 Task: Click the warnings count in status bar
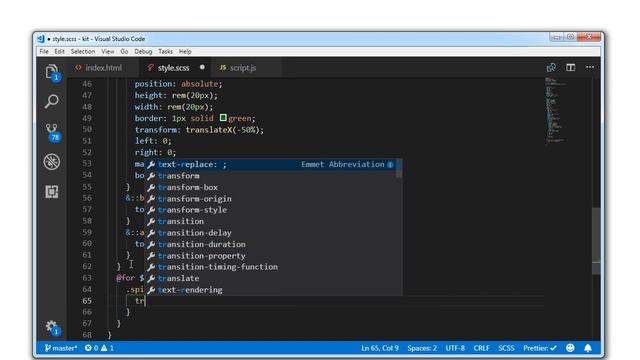click(x=107, y=348)
